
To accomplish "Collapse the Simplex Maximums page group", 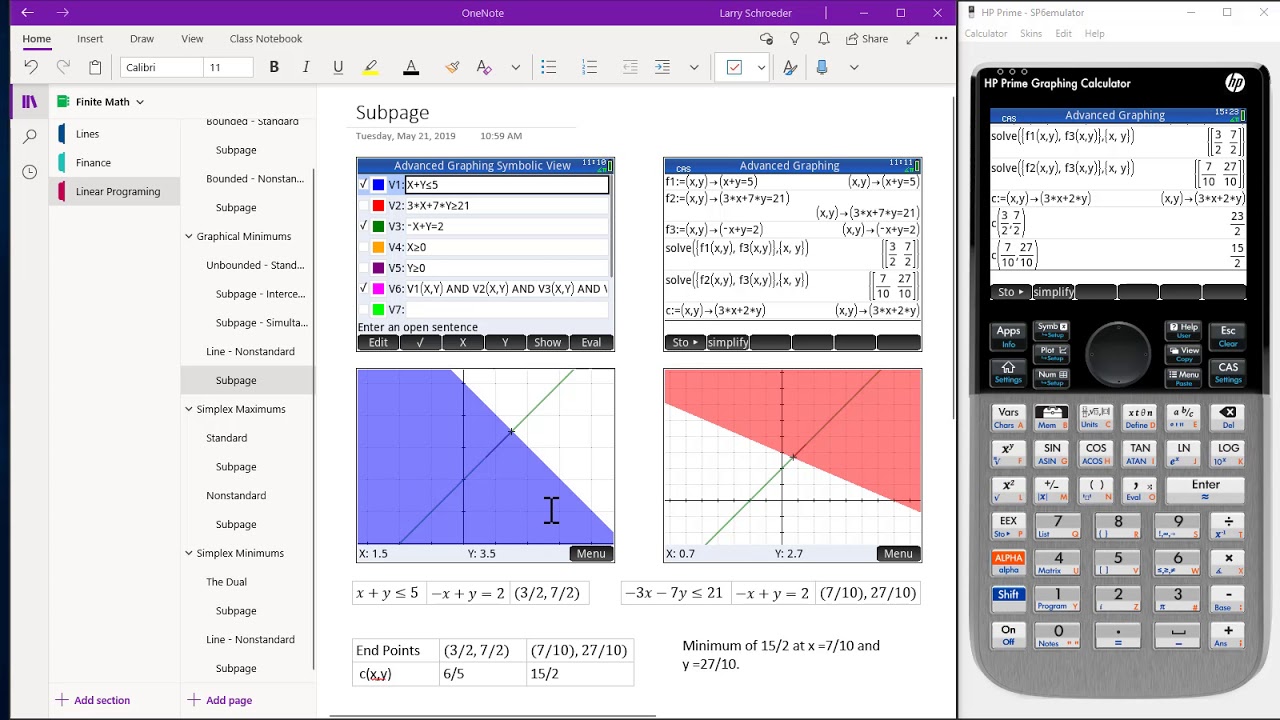I will pyautogui.click(x=188, y=409).
